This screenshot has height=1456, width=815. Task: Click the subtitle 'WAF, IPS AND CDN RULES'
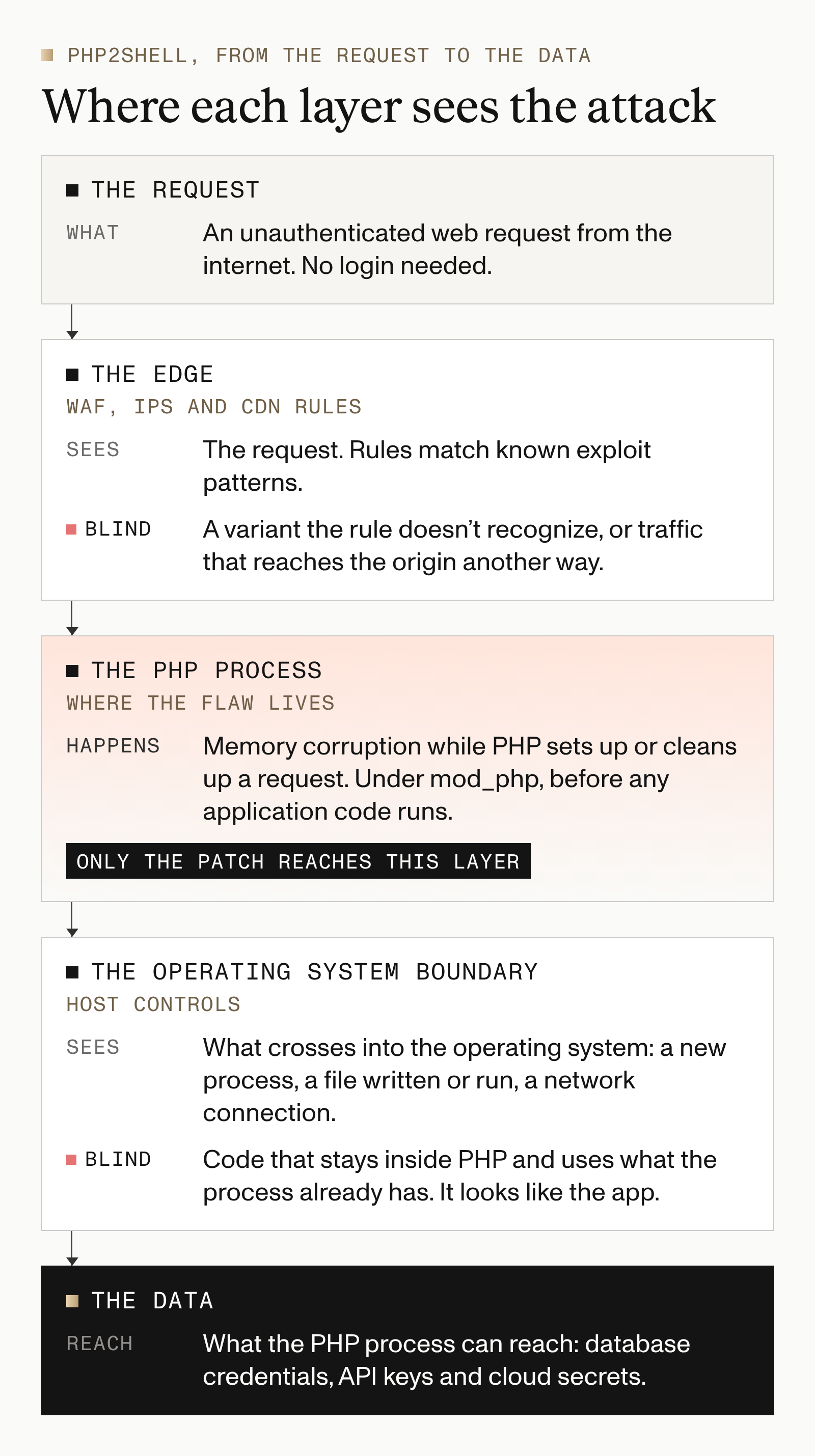(214, 406)
